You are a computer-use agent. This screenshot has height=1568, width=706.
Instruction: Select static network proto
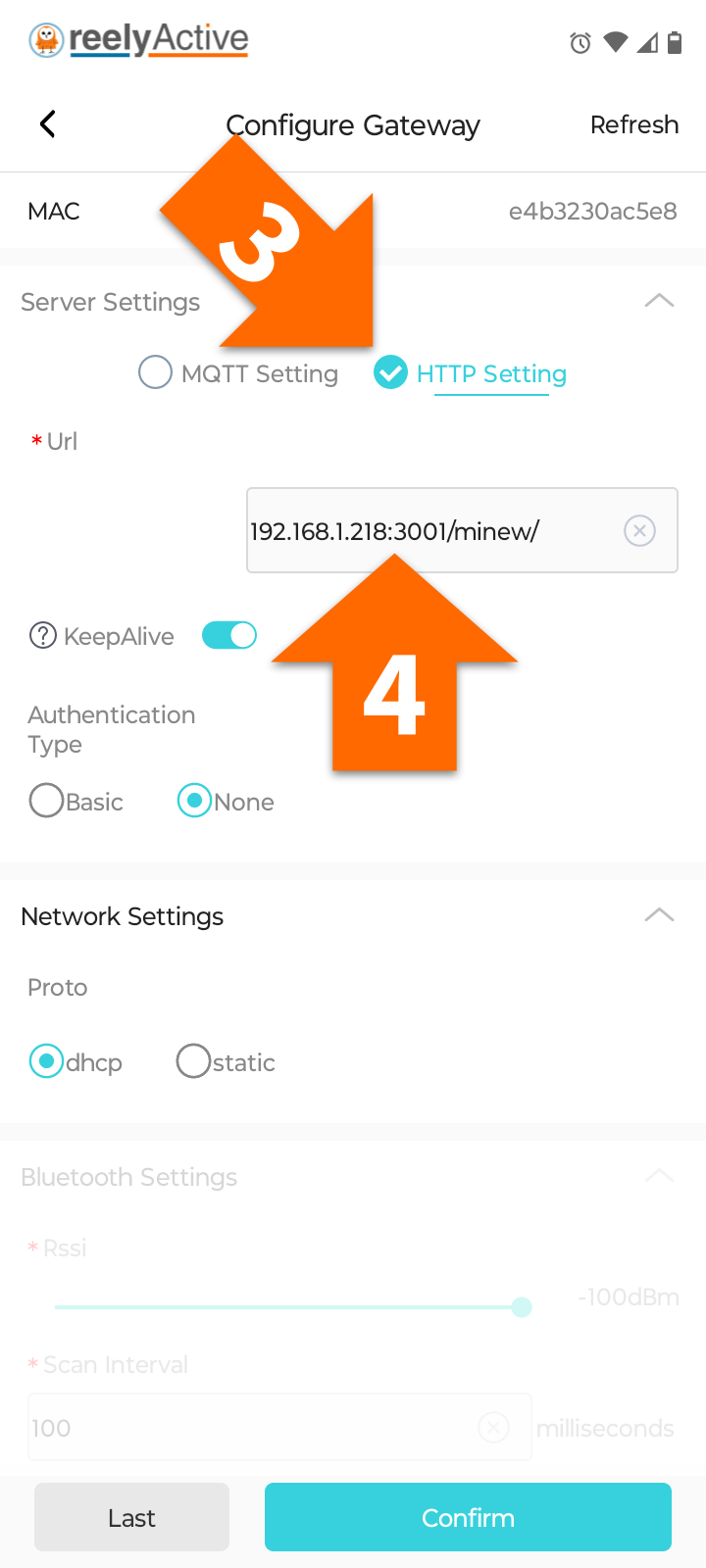coord(193,1061)
